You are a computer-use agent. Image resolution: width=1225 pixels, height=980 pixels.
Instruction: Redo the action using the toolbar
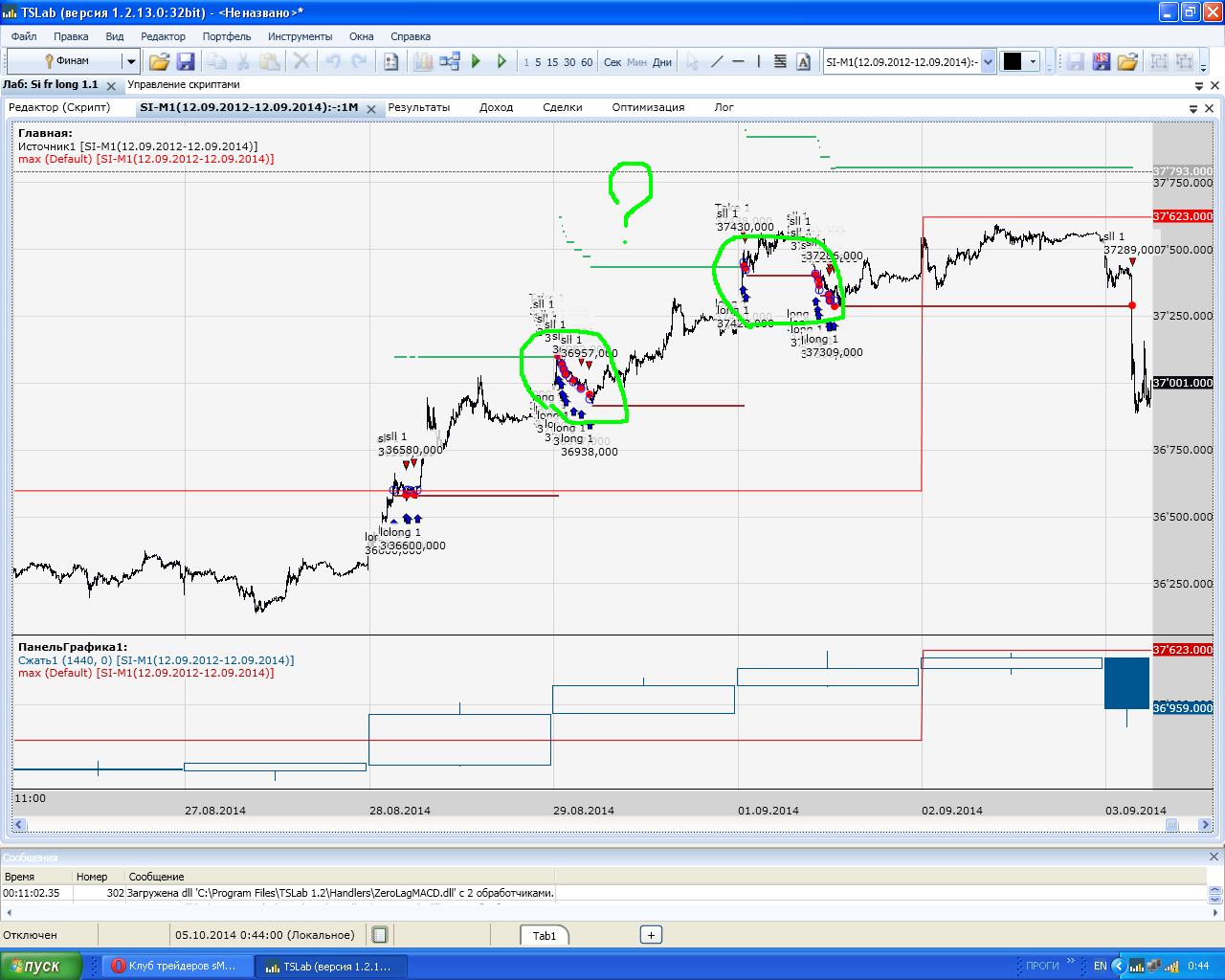(360, 61)
